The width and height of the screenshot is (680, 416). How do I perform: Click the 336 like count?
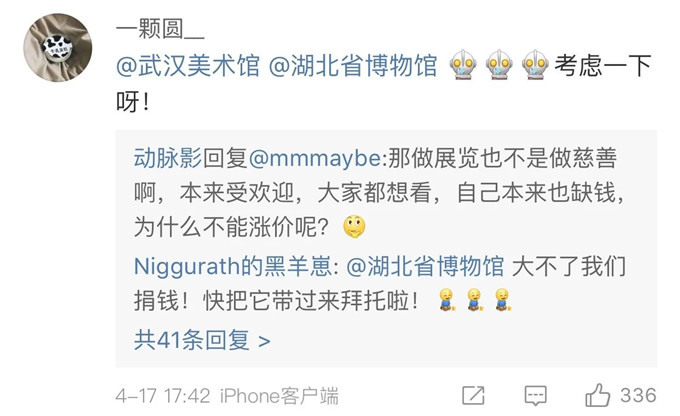coord(638,395)
